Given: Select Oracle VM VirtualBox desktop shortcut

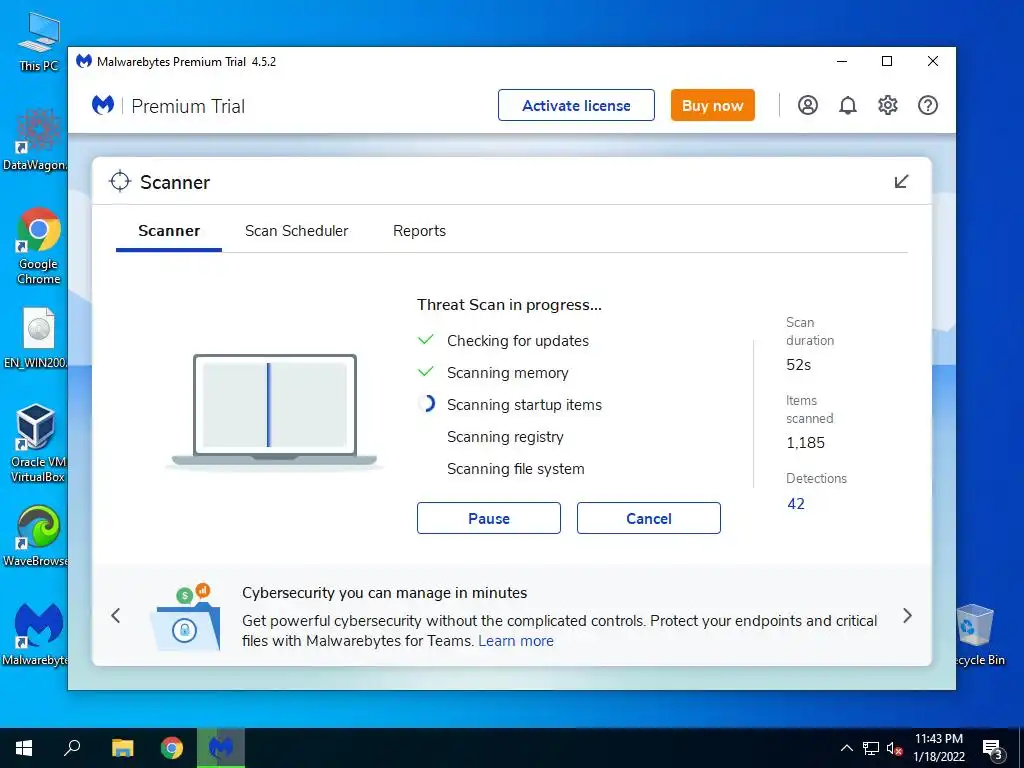Looking at the screenshot, I should (37, 443).
